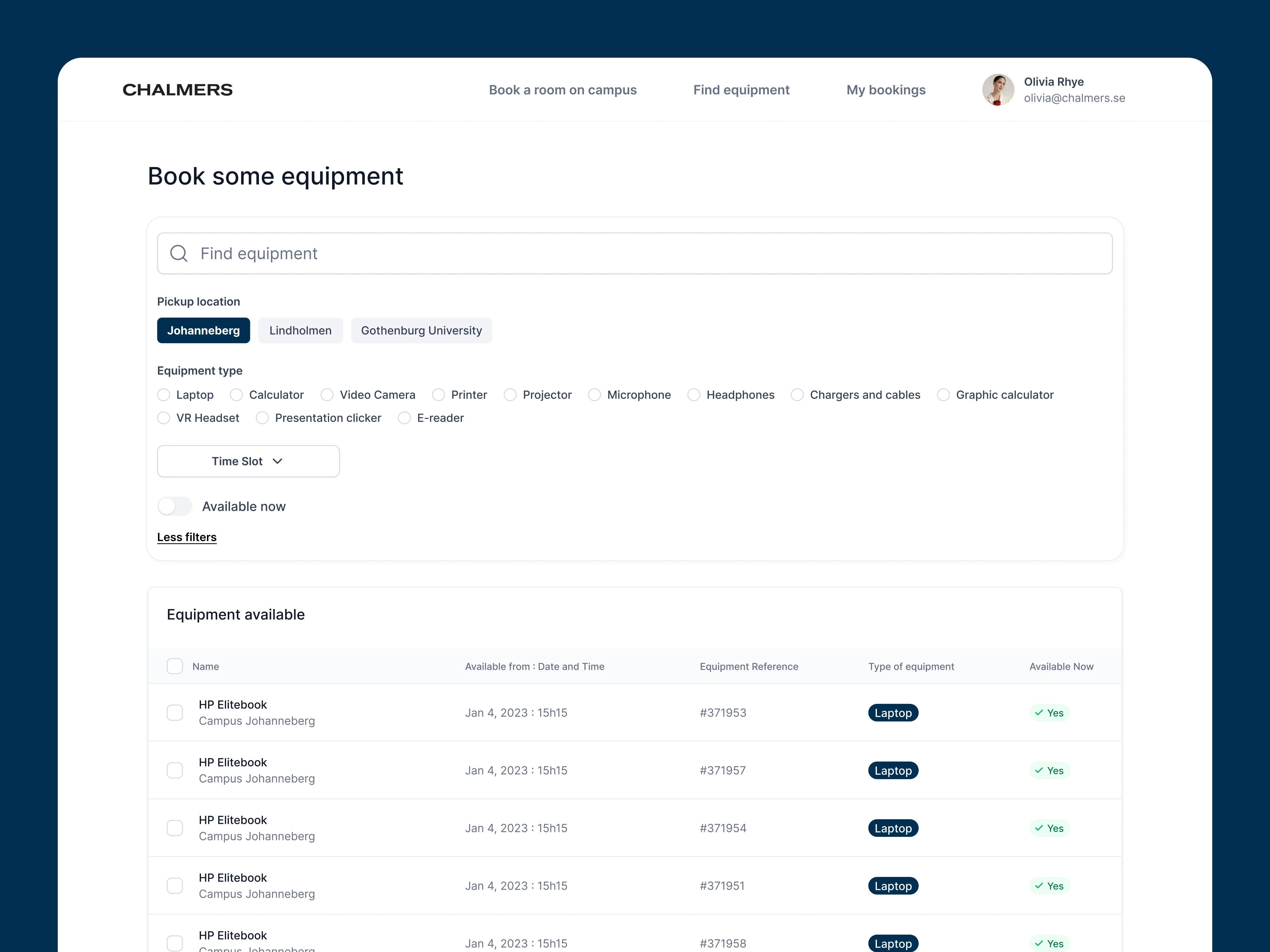This screenshot has width=1270, height=952.
Task: Click the Equipment Reference column header
Action: coord(749,666)
